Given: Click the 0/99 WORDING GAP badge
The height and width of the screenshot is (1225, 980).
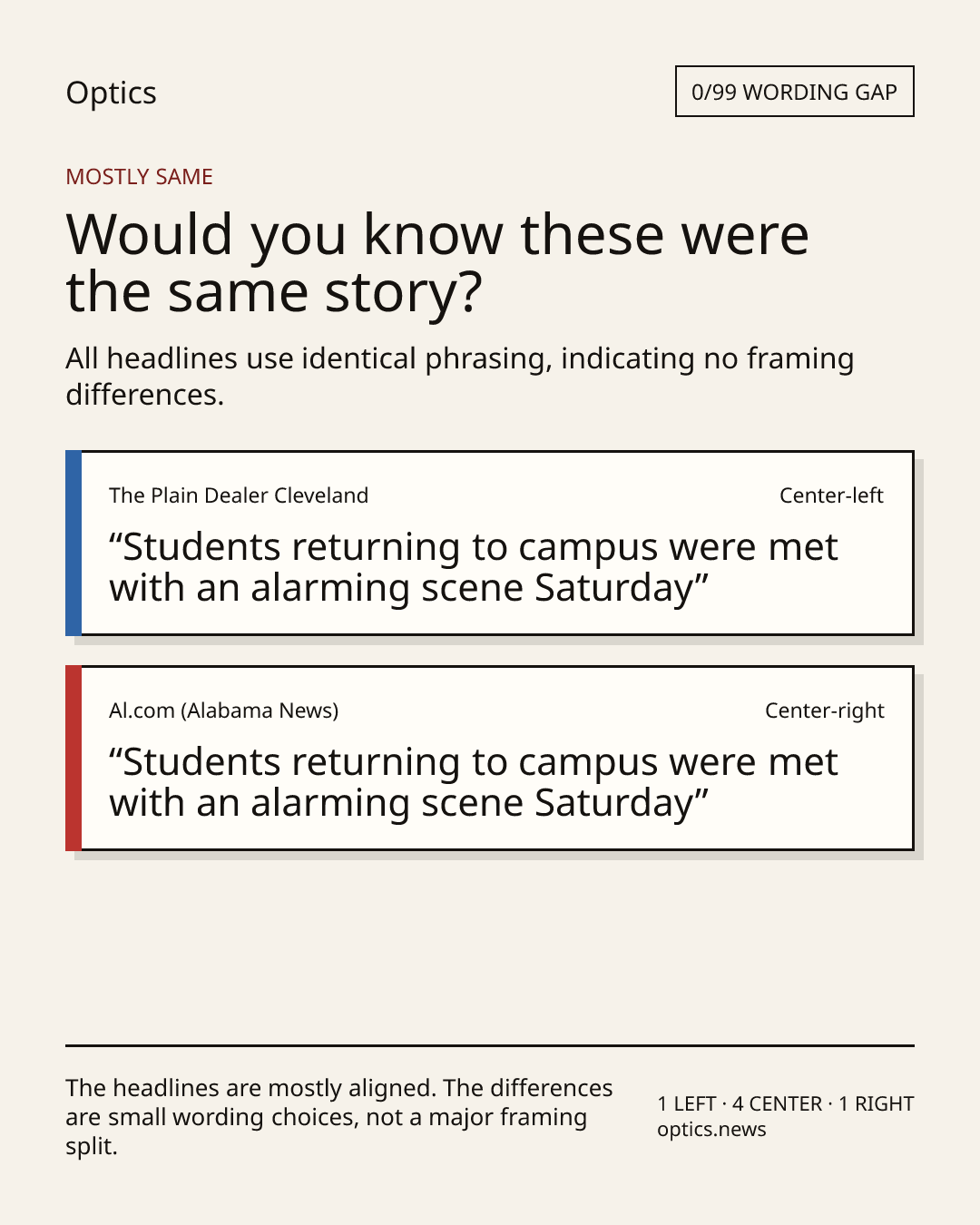Looking at the screenshot, I should [x=794, y=92].
